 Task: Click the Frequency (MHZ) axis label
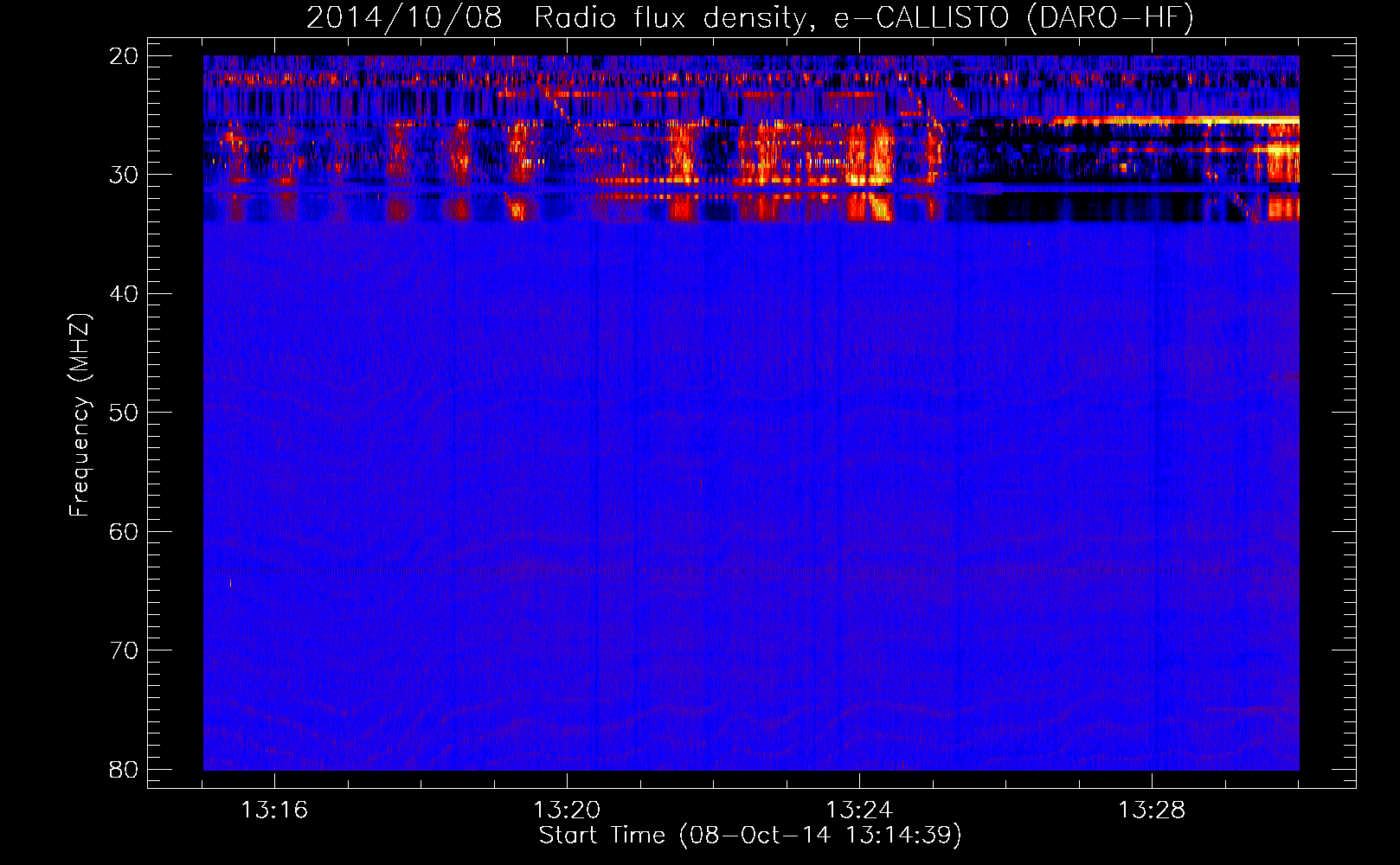80,415
